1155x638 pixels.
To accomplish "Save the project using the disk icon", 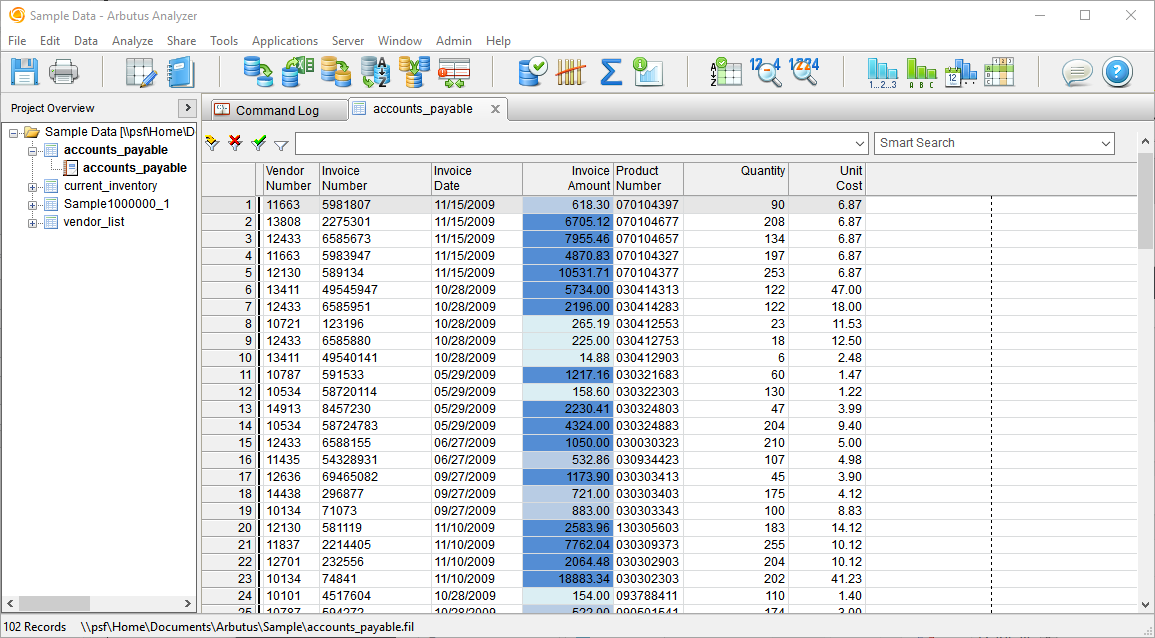I will tap(25, 71).
